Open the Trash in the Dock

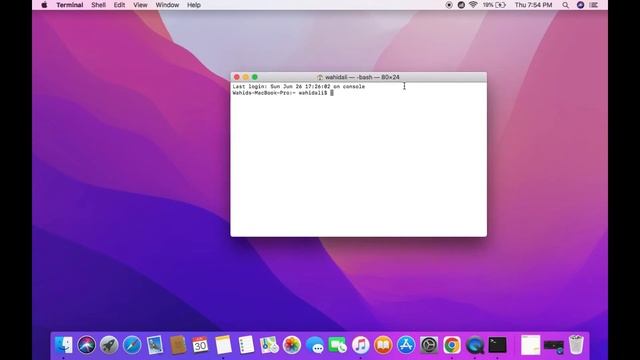click(x=576, y=345)
